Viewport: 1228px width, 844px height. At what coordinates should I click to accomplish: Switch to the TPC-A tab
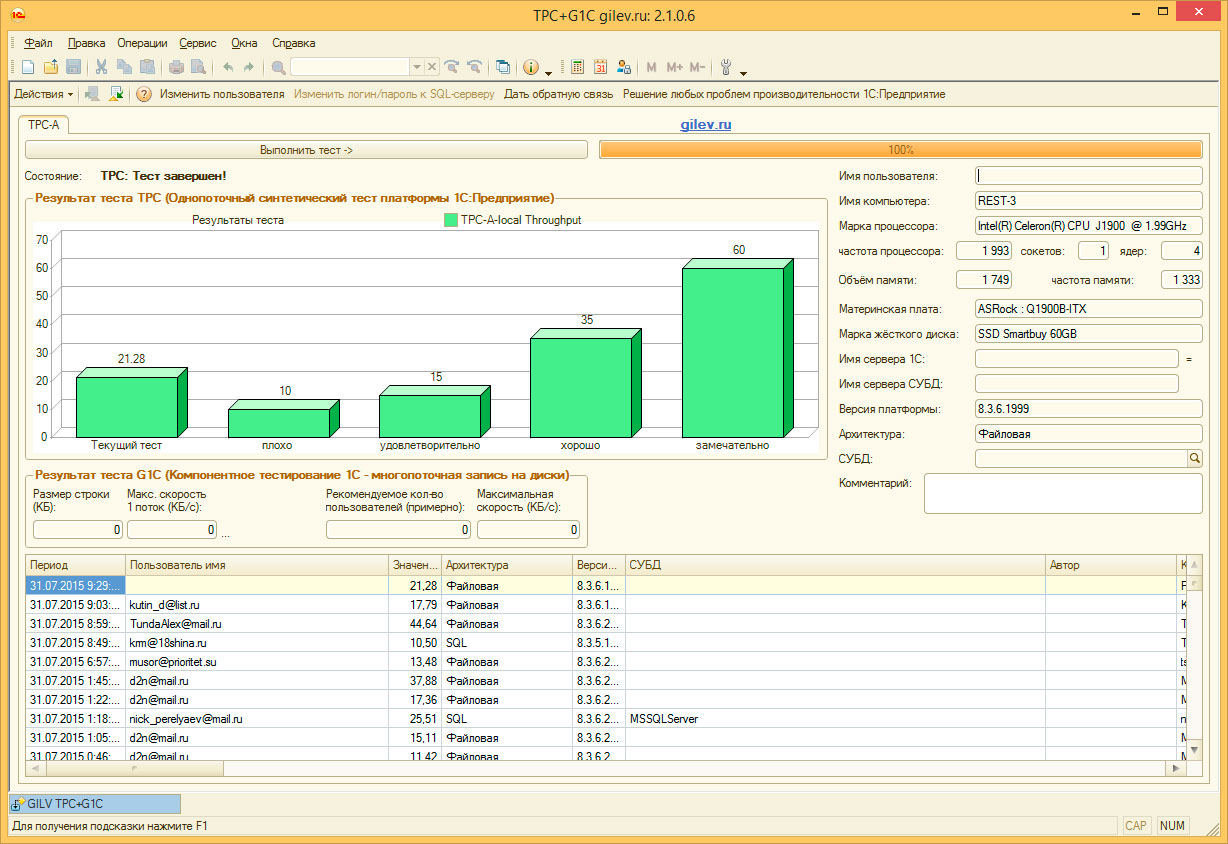click(43, 125)
